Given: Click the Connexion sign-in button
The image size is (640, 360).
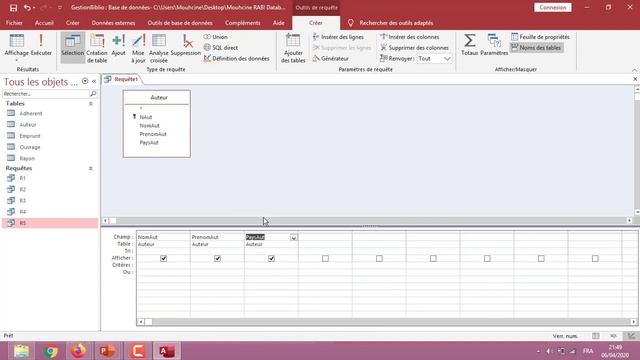Looking at the screenshot, I should (553, 7).
